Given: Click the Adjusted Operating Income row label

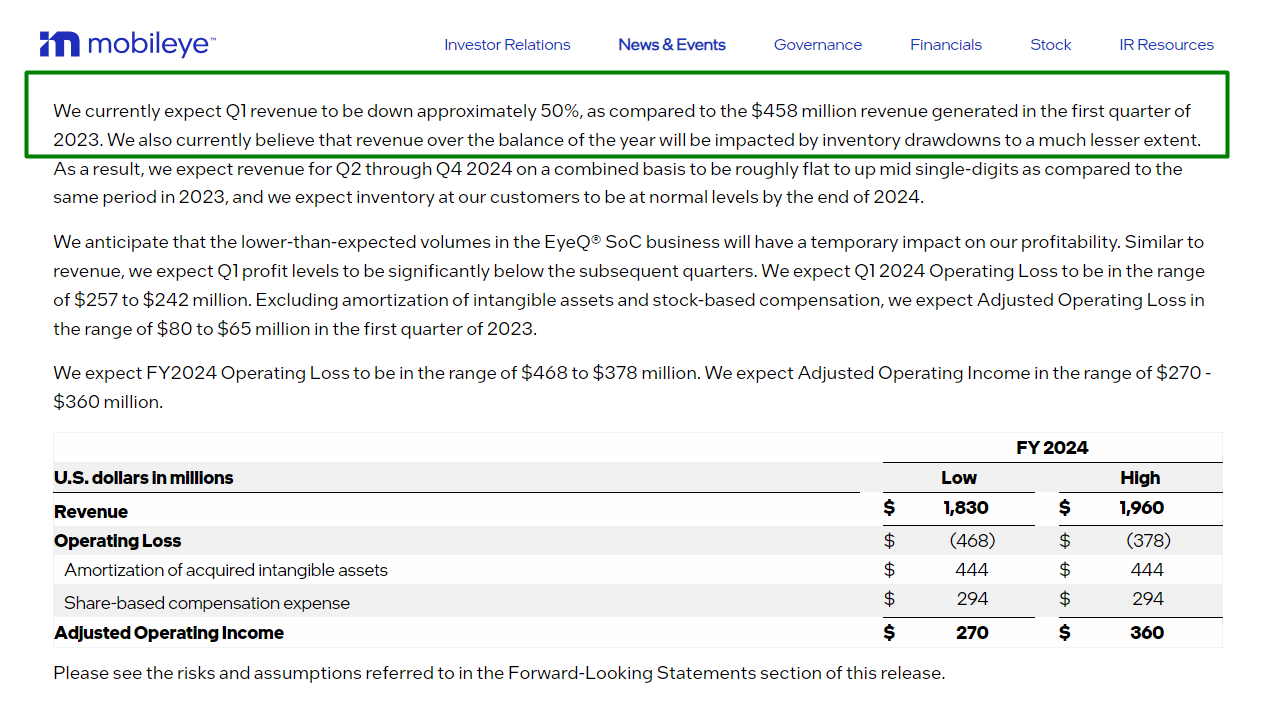Looking at the screenshot, I should pyautogui.click(x=169, y=633).
